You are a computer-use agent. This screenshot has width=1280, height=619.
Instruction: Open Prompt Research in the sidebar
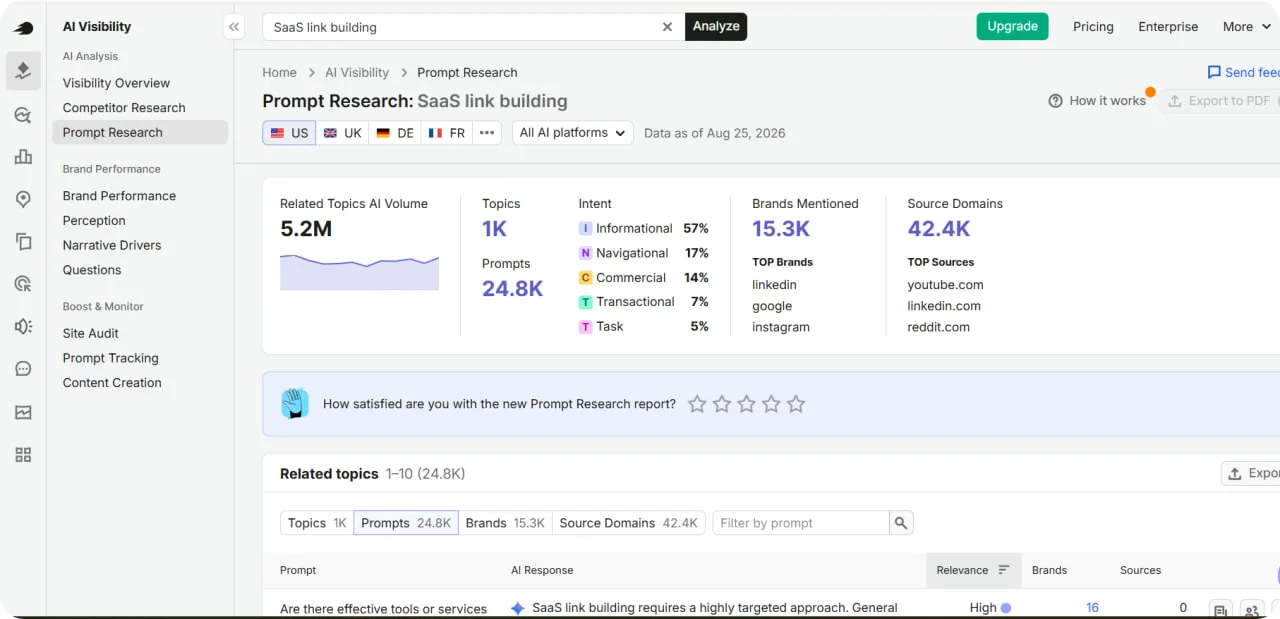coord(140,132)
